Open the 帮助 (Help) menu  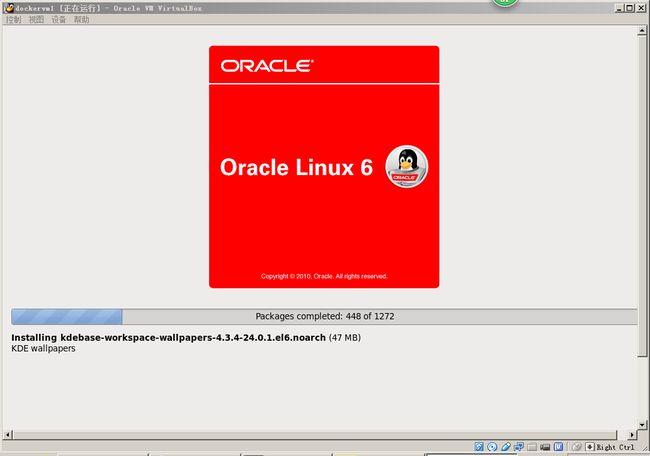click(81, 19)
